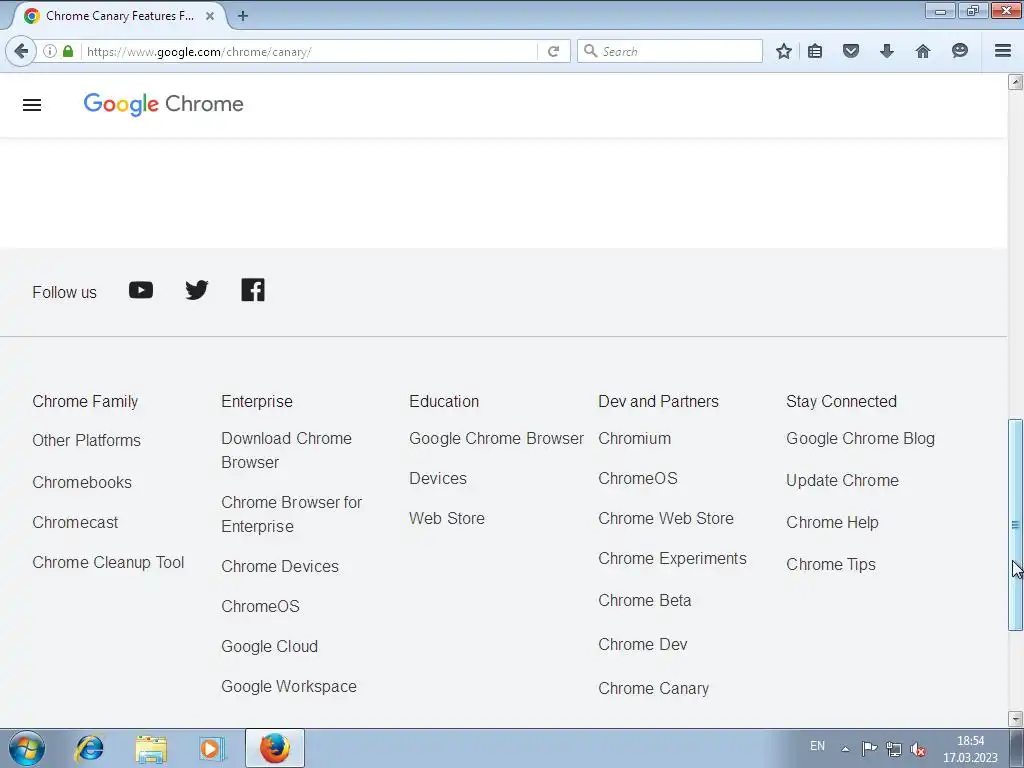The image size is (1024, 768).
Task: Open the Chrome Canary link
Action: point(653,688)
